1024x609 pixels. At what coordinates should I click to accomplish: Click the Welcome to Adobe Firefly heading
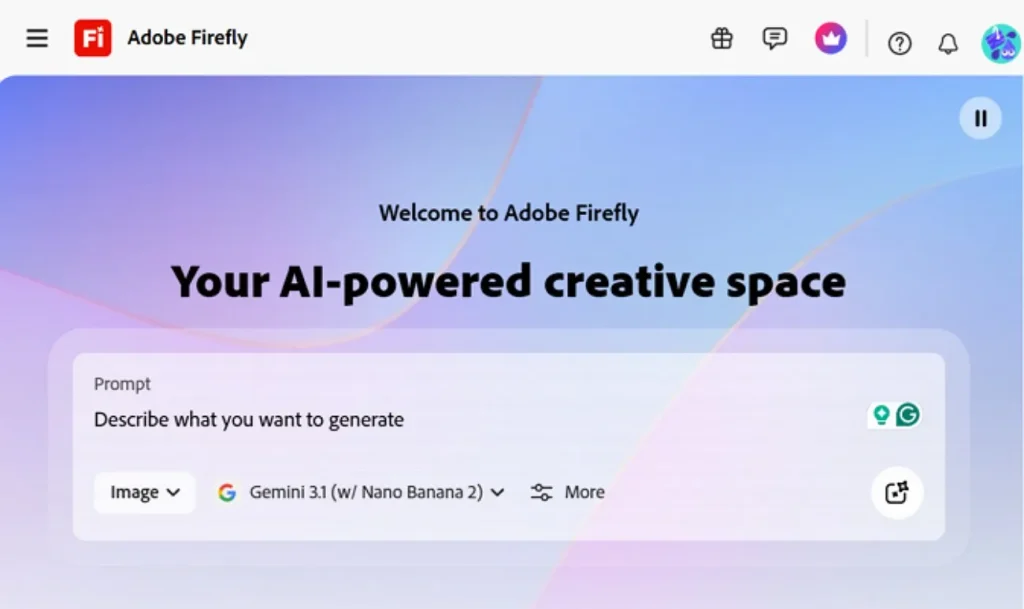tap(509, 213)
